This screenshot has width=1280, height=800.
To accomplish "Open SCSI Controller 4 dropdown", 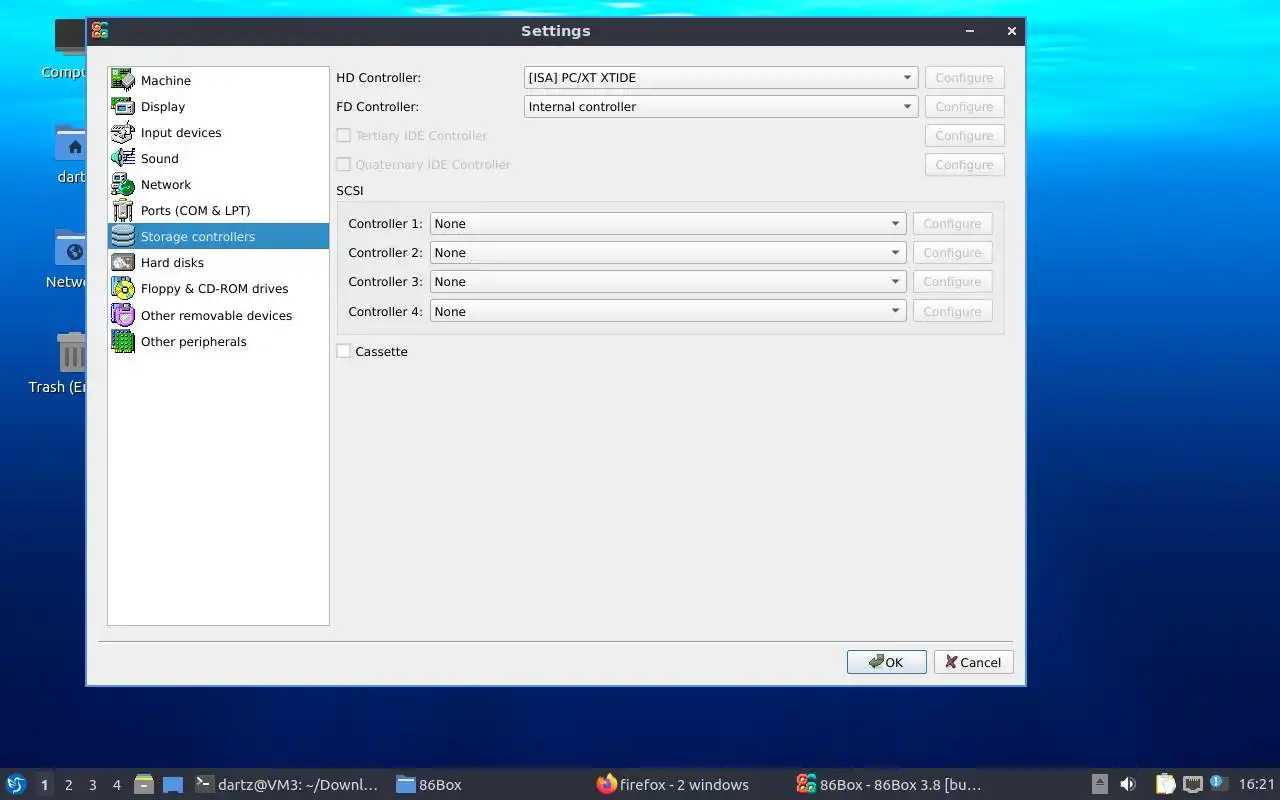I will pyautogui.click(x=668, y=311).
